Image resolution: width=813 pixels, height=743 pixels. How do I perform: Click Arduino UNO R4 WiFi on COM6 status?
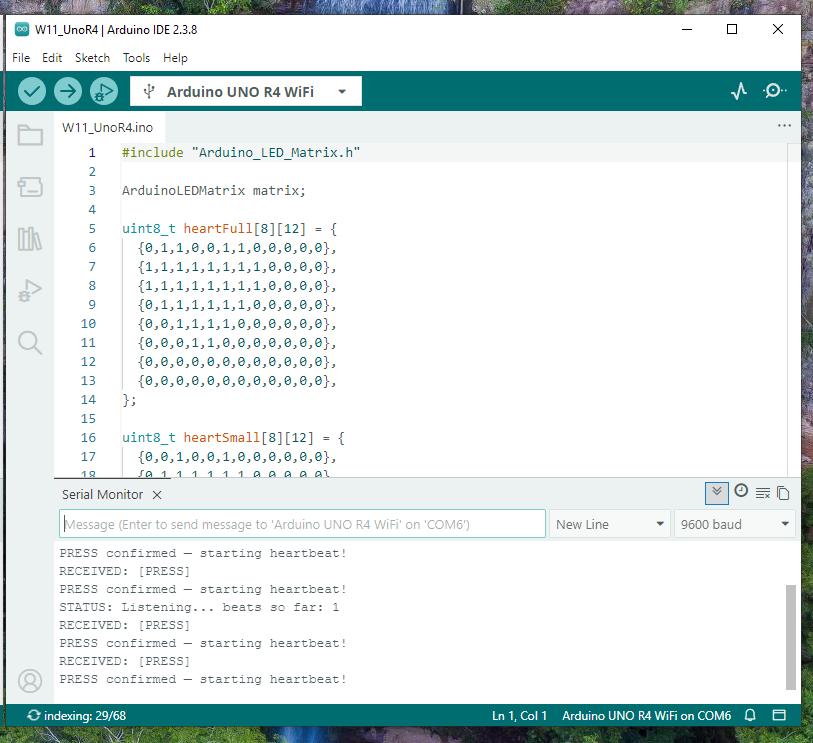[x=647, y=716]
